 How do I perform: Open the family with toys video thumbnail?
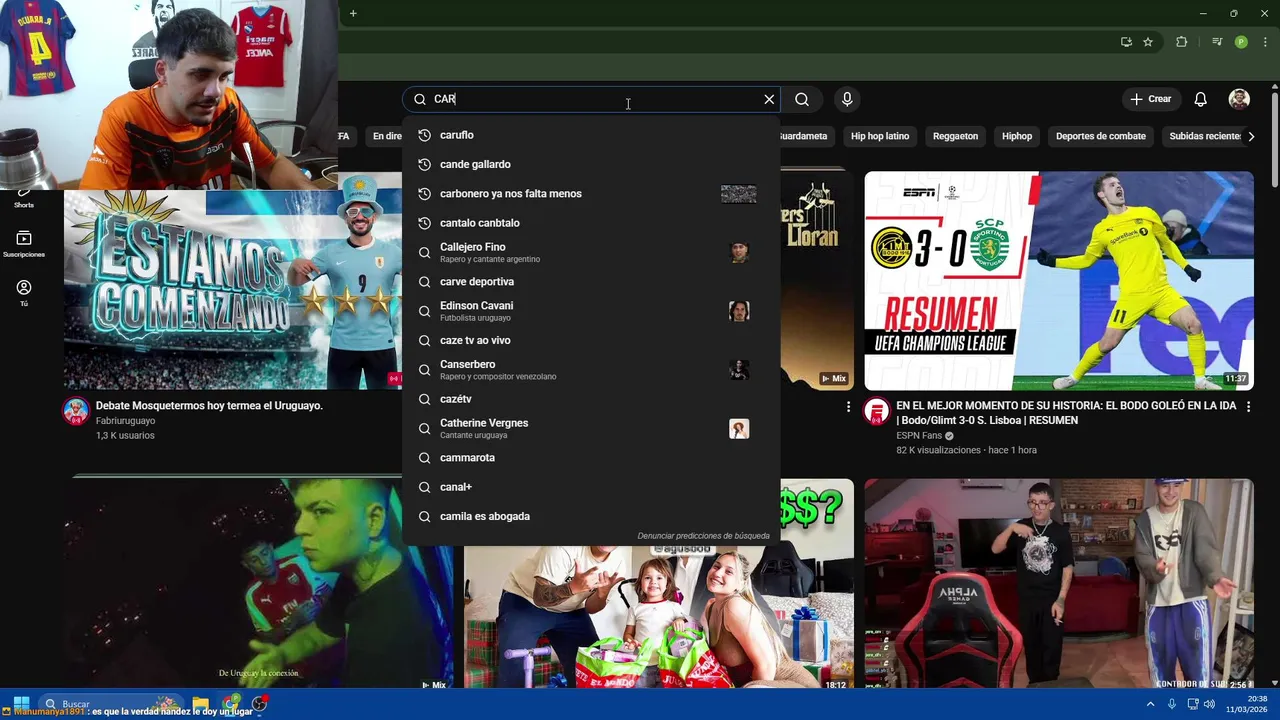point(659,617)
